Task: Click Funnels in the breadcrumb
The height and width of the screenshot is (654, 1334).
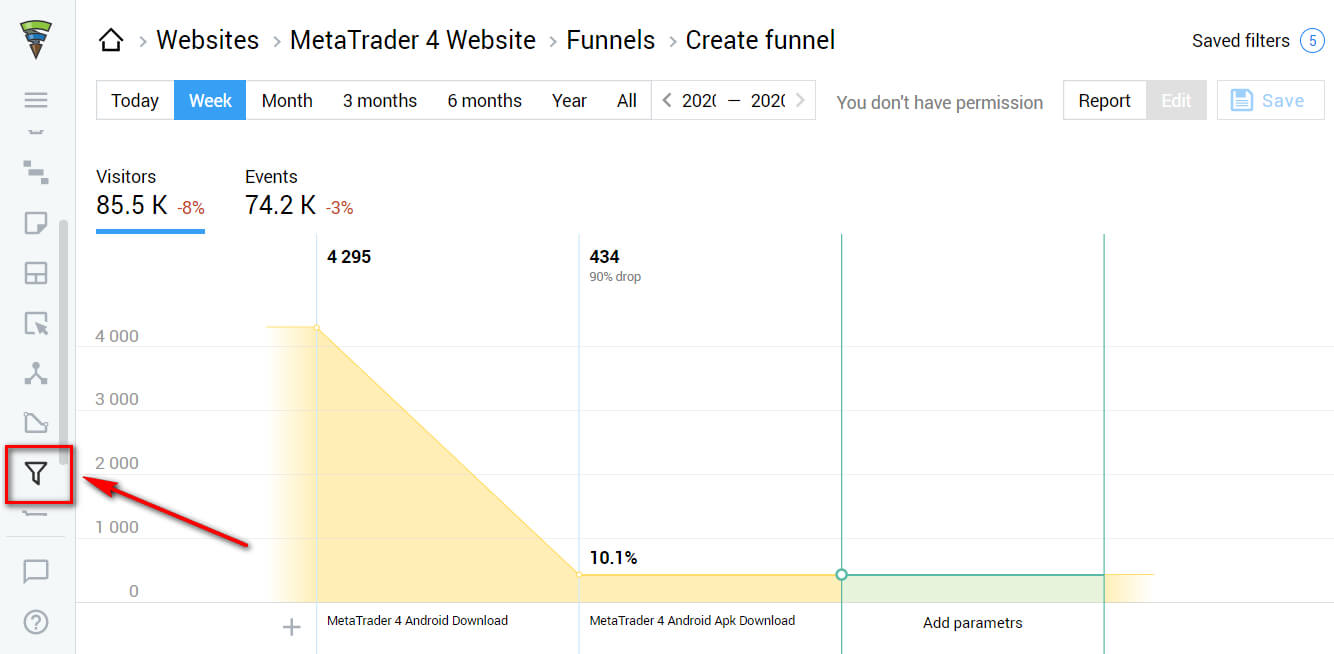Action: point(610,41)
